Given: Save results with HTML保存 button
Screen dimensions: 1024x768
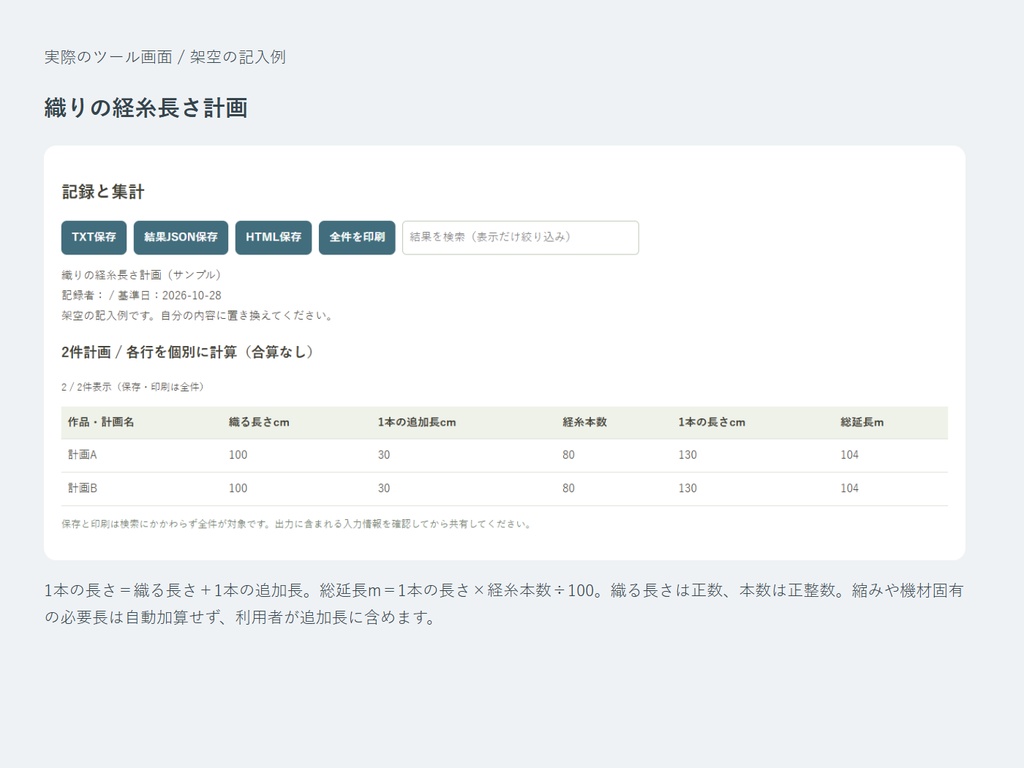Looking at the screenshot, I should pos(274,238).
